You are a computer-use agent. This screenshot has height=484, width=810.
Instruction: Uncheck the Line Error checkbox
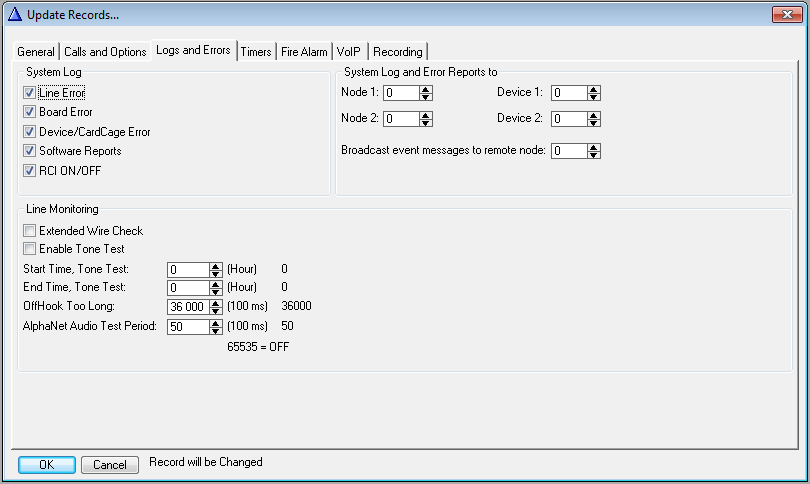30,93
